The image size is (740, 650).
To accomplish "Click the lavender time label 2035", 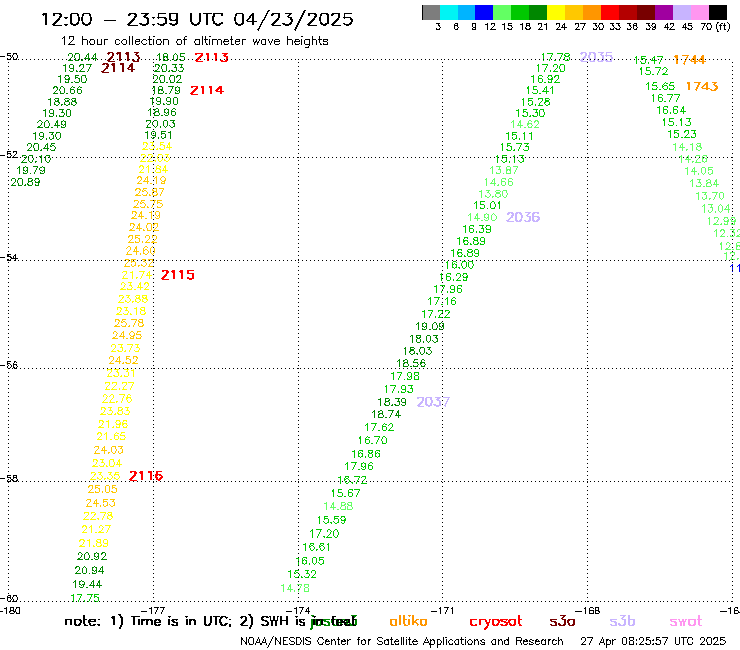I will [596, 57].
